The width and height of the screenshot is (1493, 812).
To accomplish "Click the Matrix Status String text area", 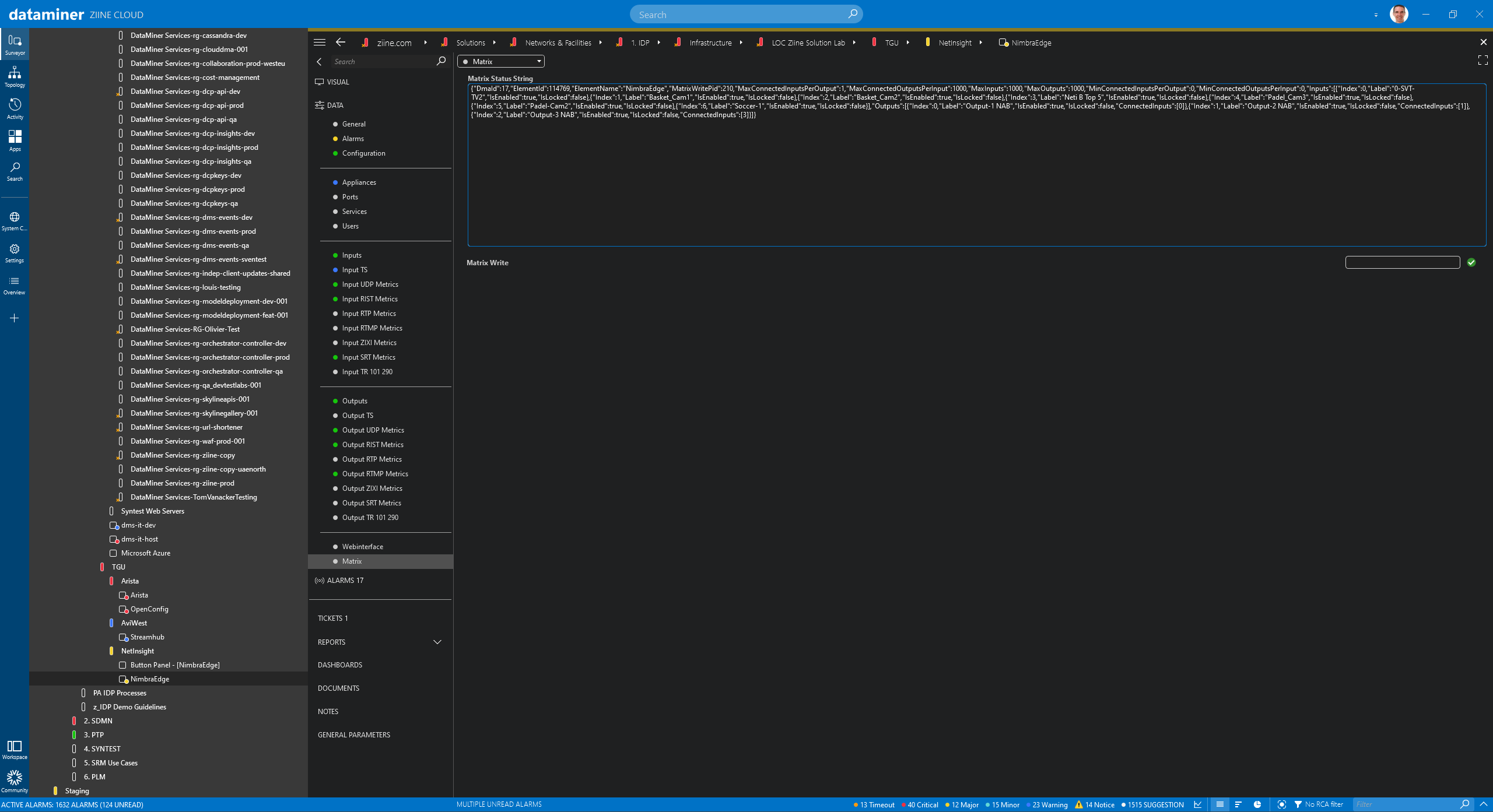I will click(x=977, y=165).
